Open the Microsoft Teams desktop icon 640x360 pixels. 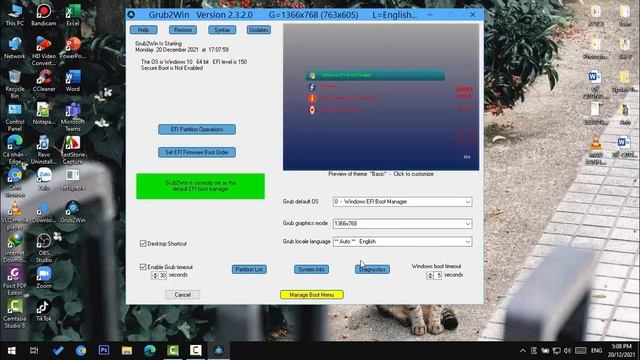pyautogui.click(x=73, y=117)
